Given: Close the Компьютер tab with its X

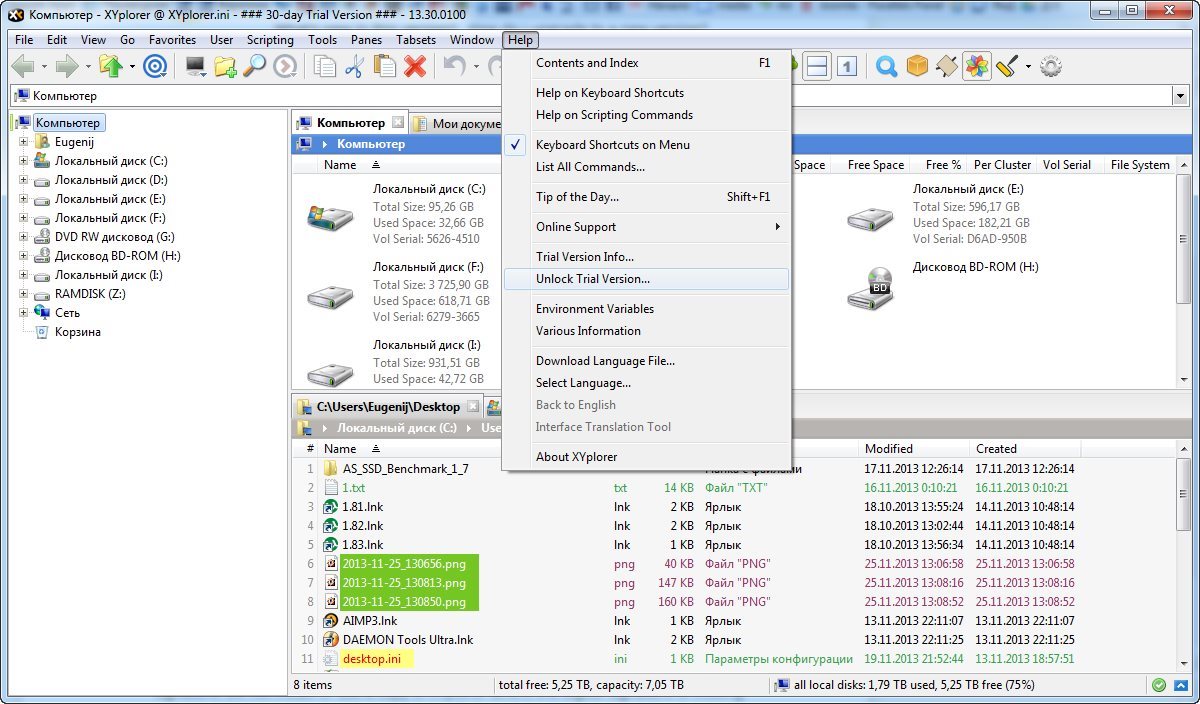Looking at the screenshot, I should (398, 123).
